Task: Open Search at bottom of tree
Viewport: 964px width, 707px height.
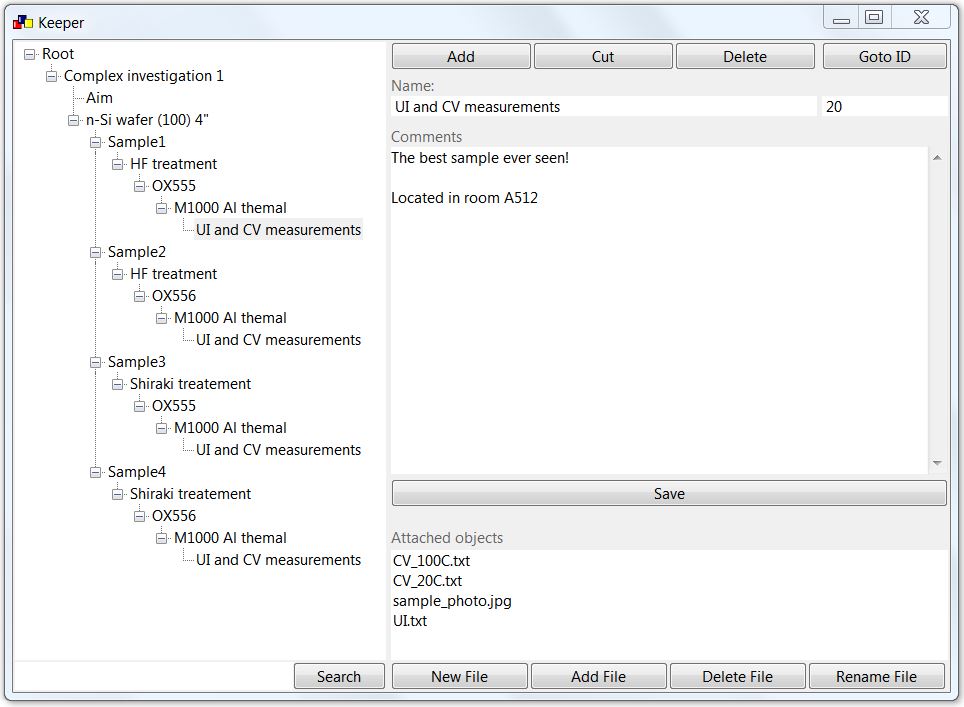Action: pos(339,677)
